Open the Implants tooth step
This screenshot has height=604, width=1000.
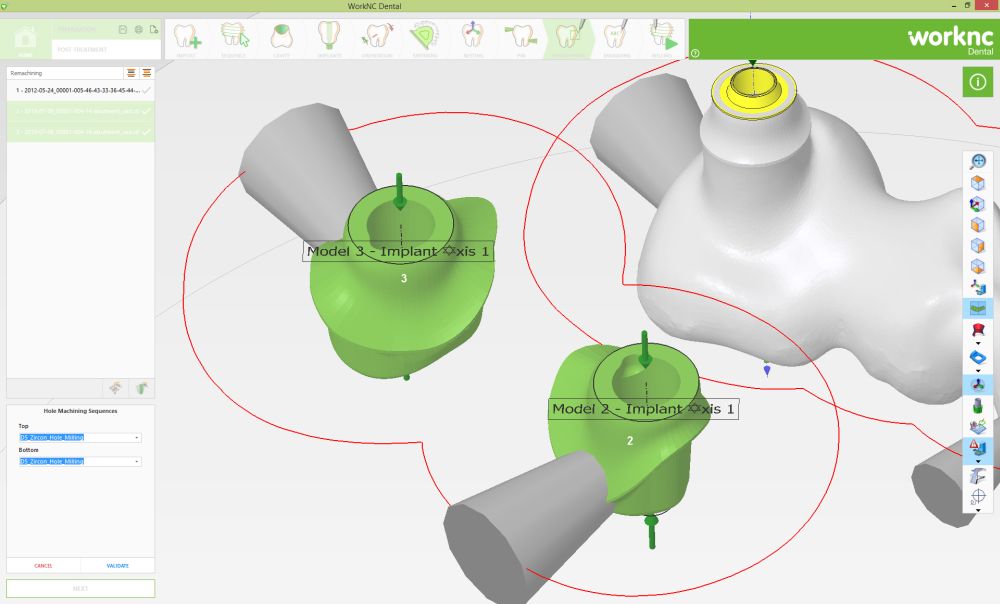click(329, 37)
